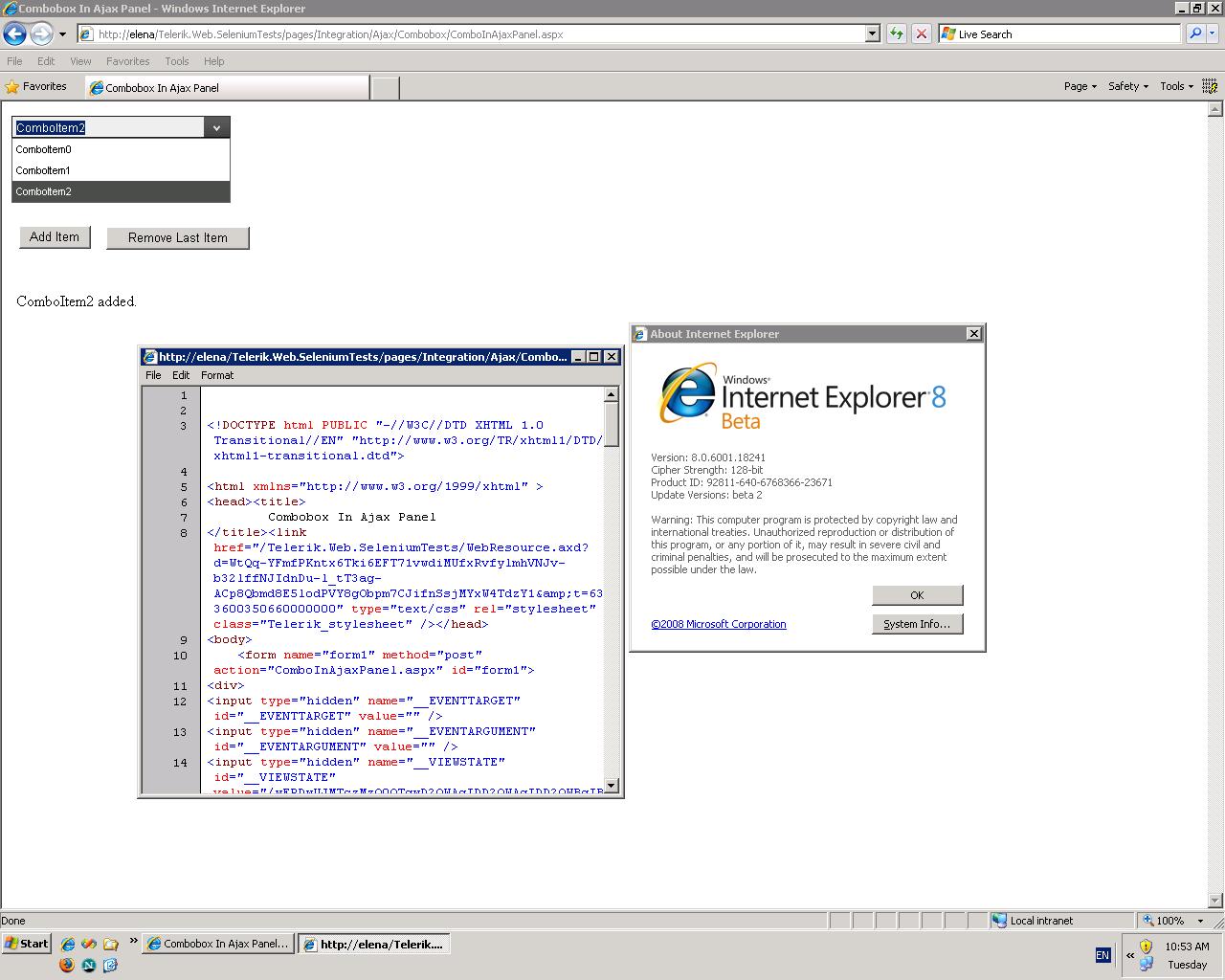Image resolution: width=1225 pixels, height=980 pixels.
Task: Launch Netscape from Quick Launch
Action: coord(89,965)
